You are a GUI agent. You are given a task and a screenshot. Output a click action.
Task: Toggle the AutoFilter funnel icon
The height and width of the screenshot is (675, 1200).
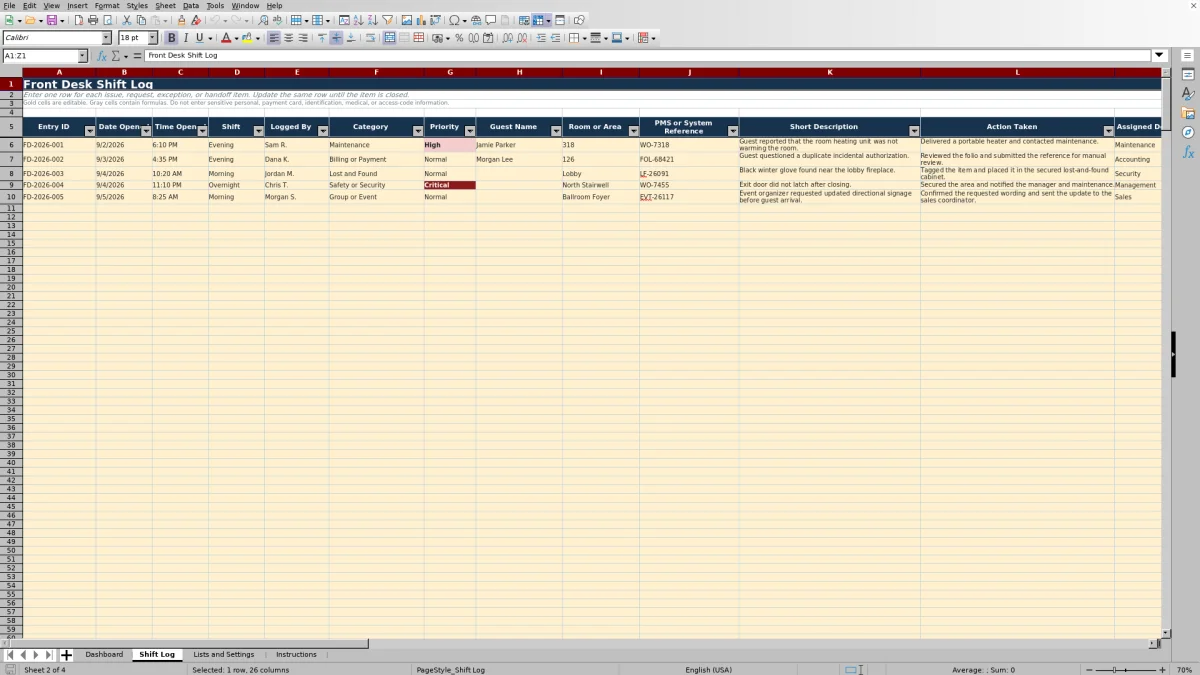click(x=387, y=20)
